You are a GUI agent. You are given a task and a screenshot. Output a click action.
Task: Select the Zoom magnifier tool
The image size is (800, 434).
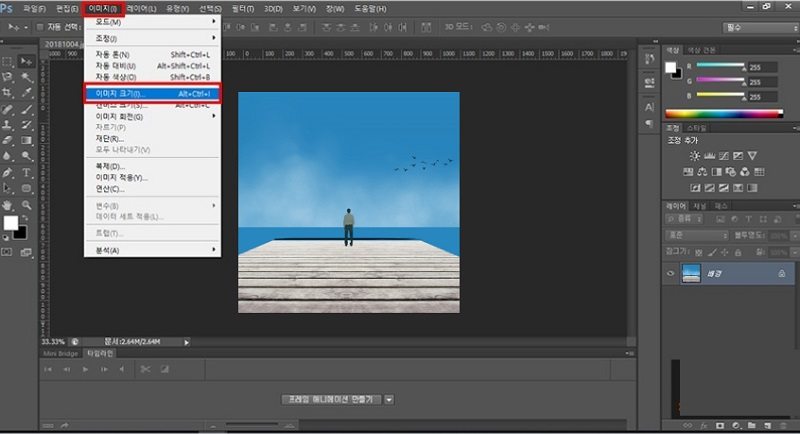(x=26, y=204)
